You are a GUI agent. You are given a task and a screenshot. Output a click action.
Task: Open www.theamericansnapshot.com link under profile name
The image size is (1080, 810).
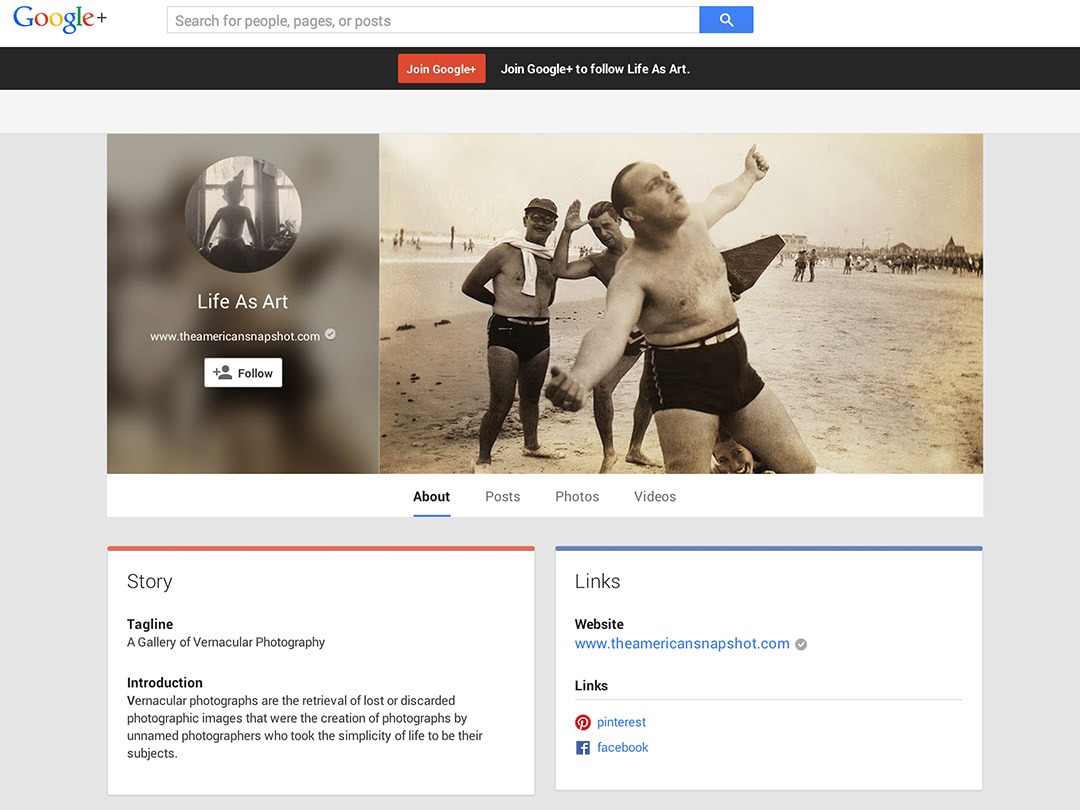pos(235,336)
